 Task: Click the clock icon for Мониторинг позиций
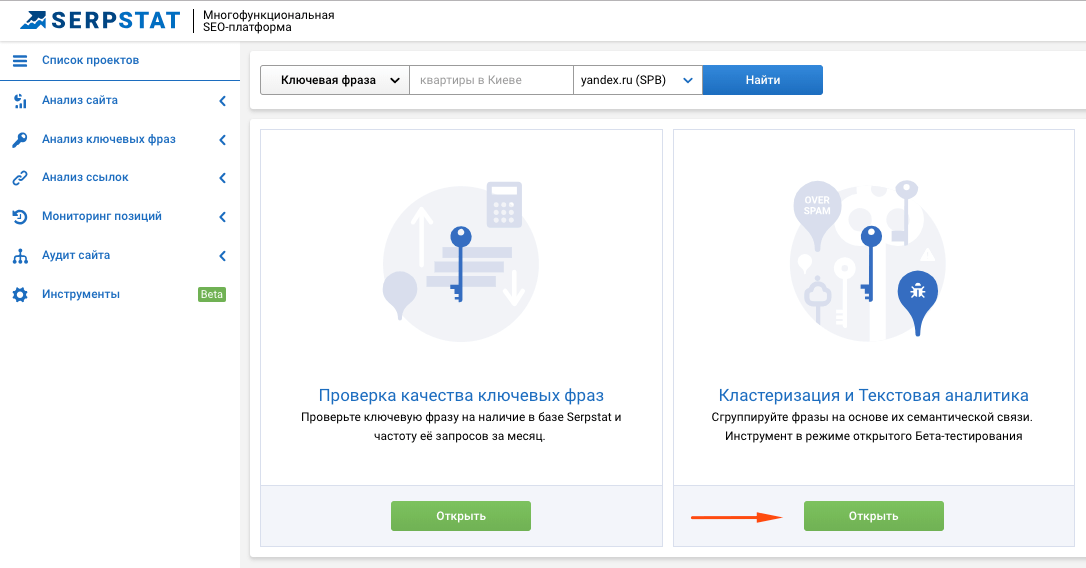(x=20, y=217)
